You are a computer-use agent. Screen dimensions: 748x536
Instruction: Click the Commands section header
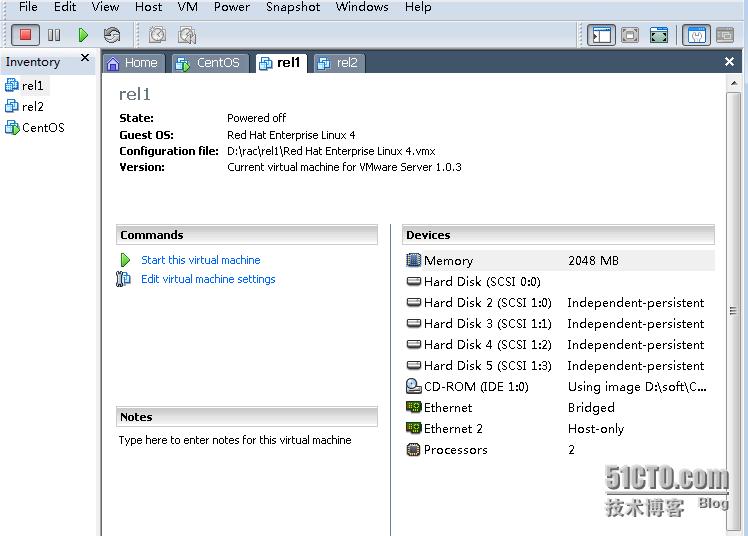(247, 235)
